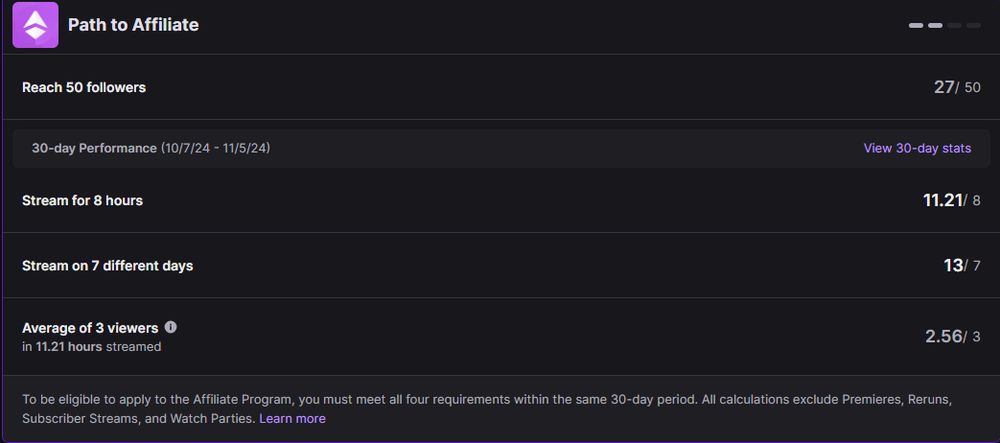Click the 30-day Performance date range header

click(151, 148)
